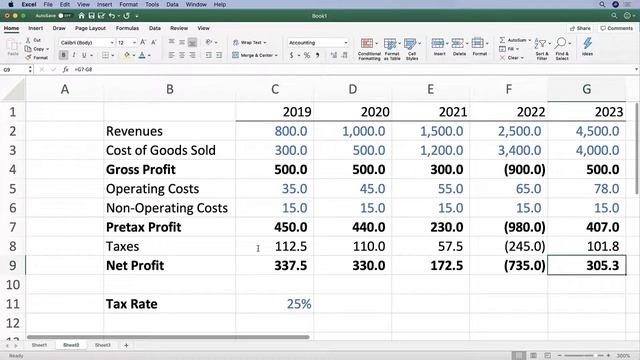
Task: Add a new sheet with plus button
Action: tap(126, 345)
